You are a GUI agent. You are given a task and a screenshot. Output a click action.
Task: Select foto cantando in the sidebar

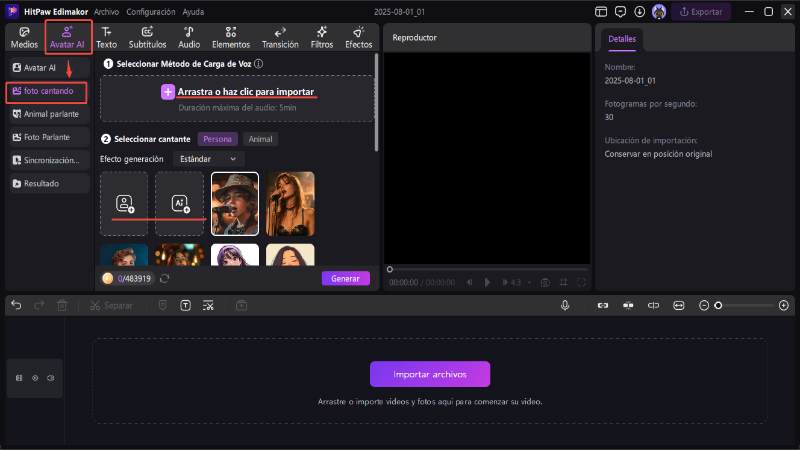(x=47, y=91)
